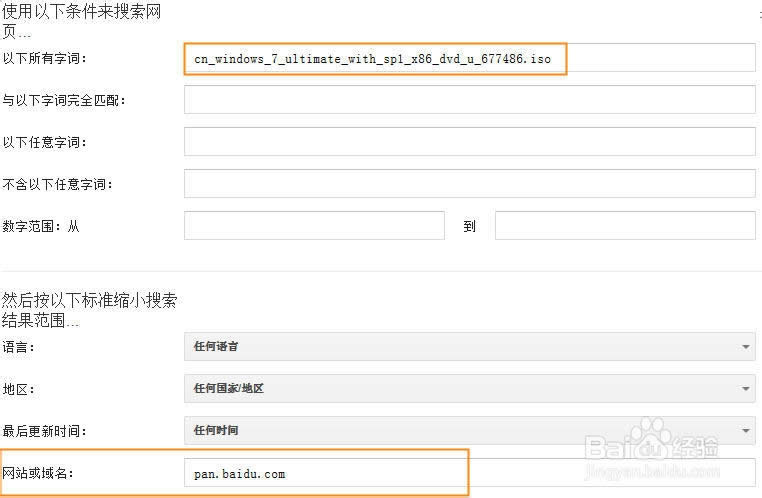Click the arrow of the language dropdown
762x498 pixels.
[745, 347]
